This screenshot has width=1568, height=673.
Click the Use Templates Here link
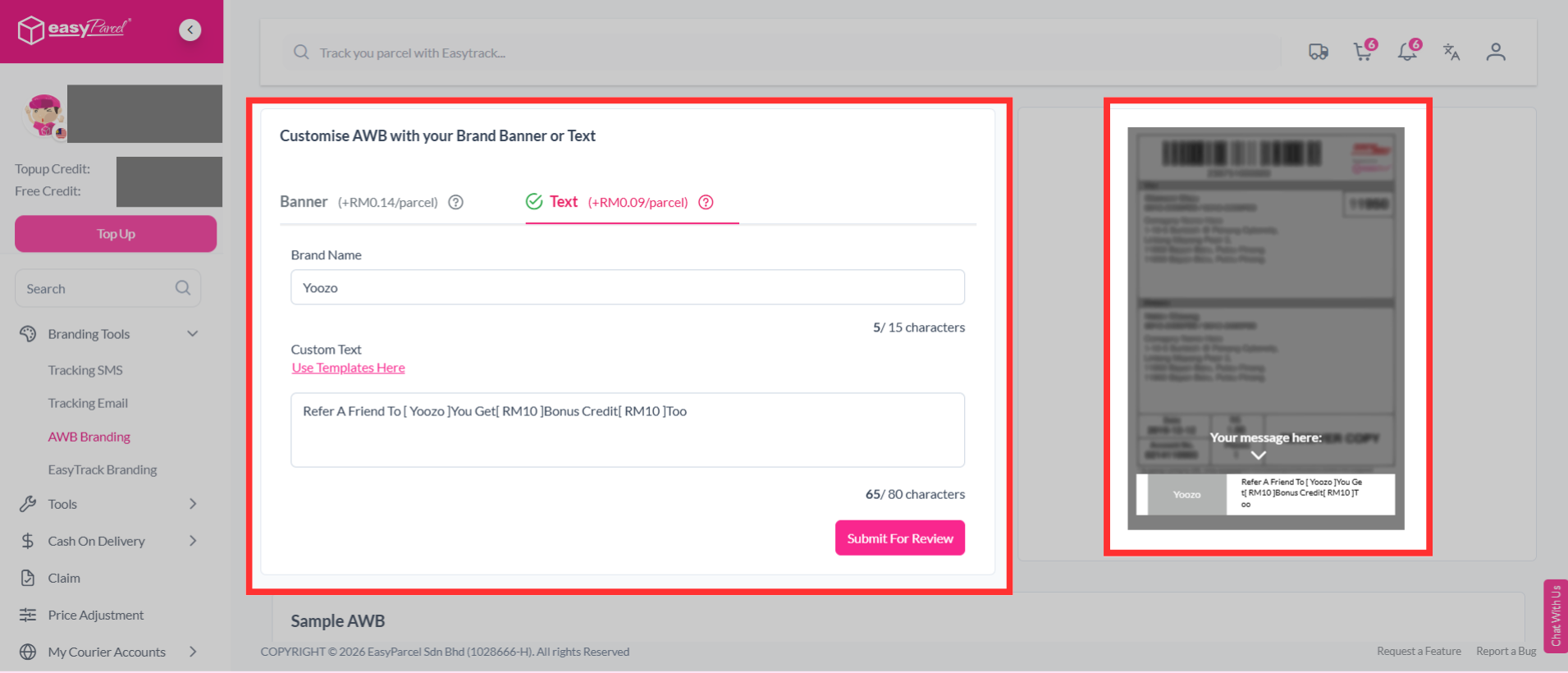coord(348,368)
